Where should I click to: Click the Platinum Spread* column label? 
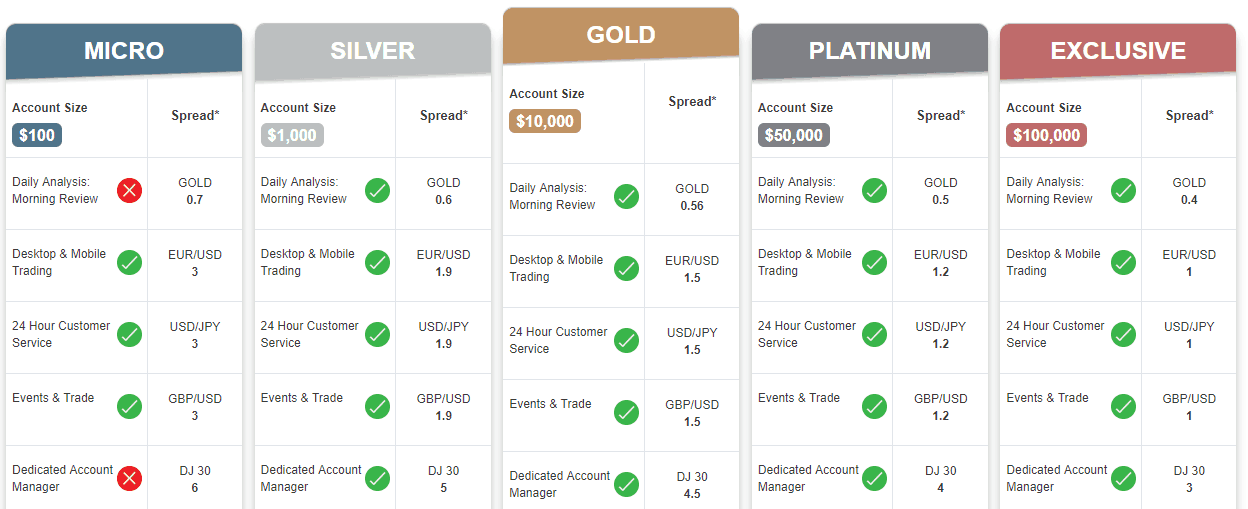point(941,116)
